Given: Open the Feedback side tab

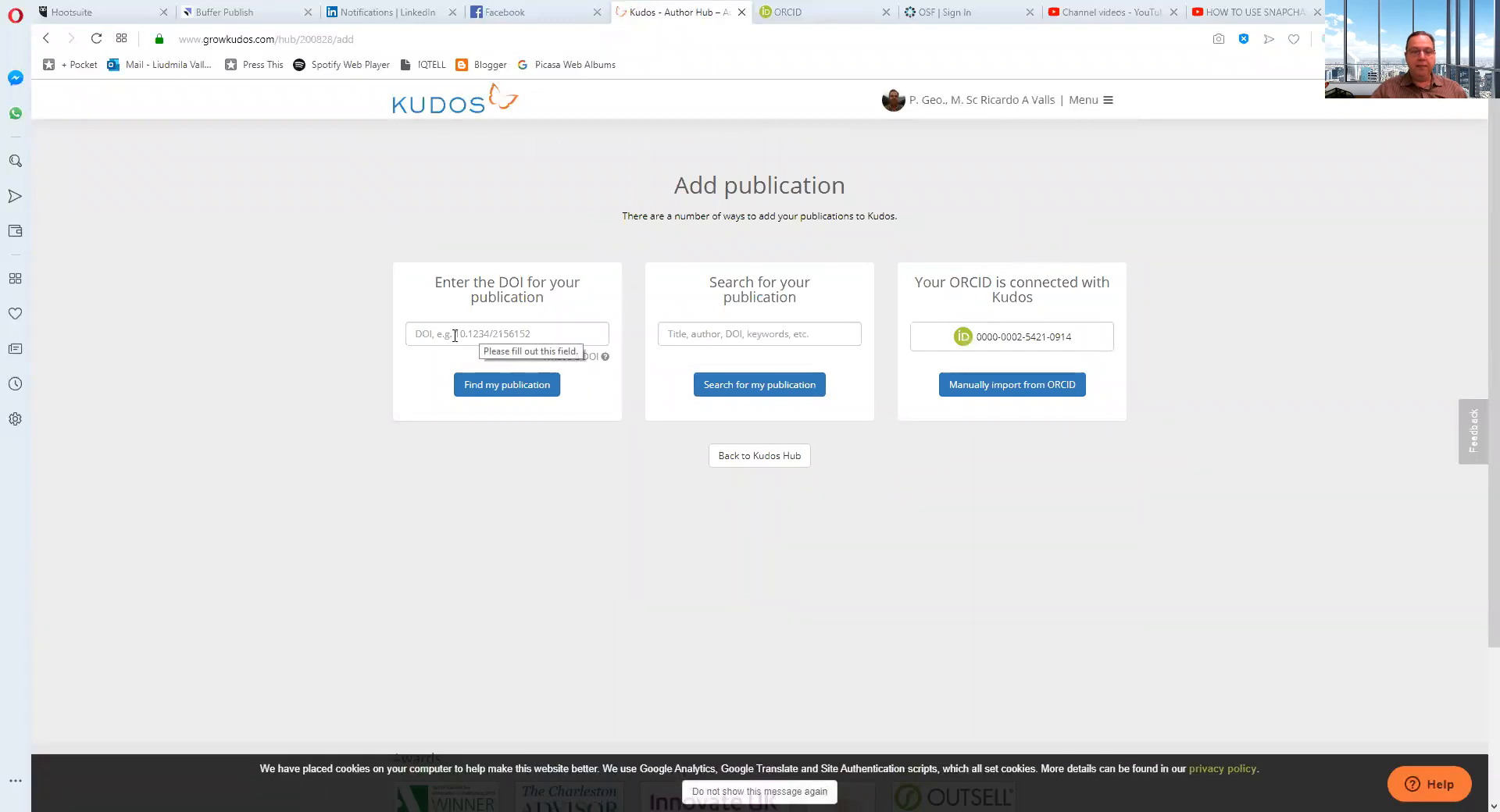Looking at the screenshot, I should click(x=1473, y=432).
